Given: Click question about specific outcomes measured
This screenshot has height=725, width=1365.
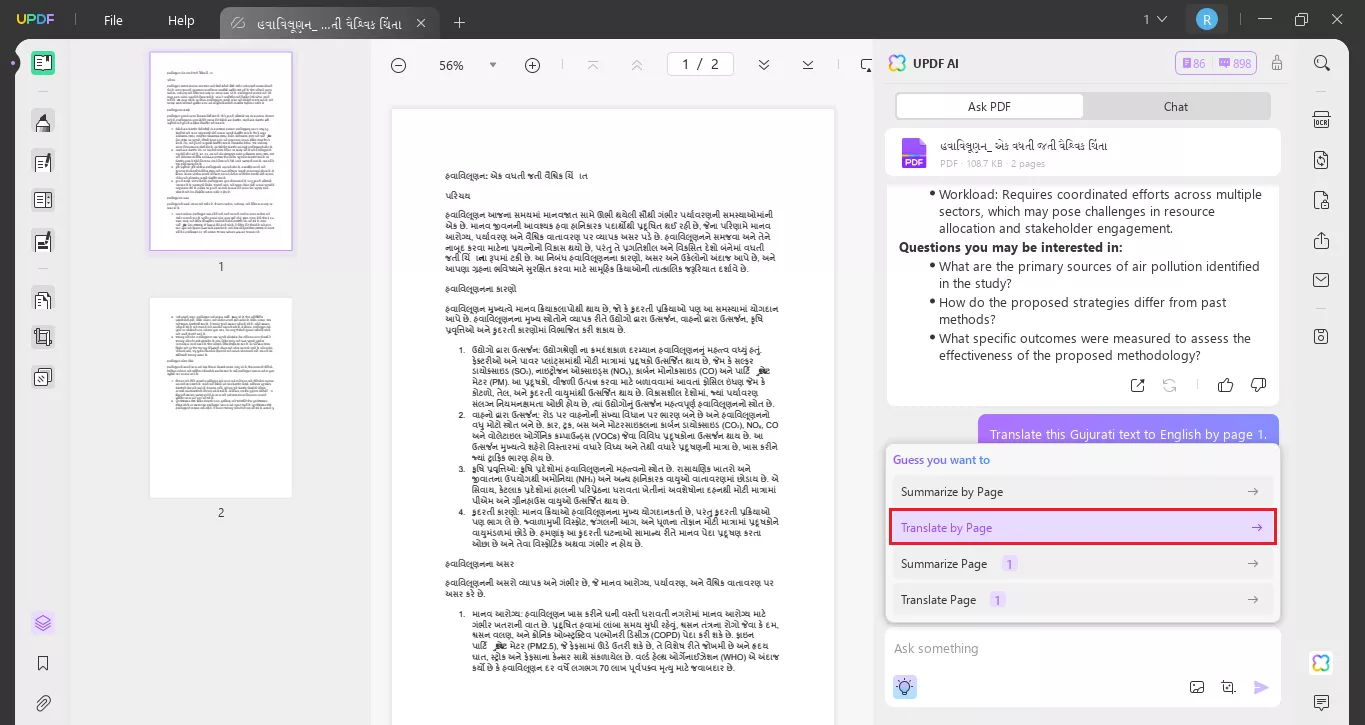Looking at the screenshot, I should coord(1095,347).
